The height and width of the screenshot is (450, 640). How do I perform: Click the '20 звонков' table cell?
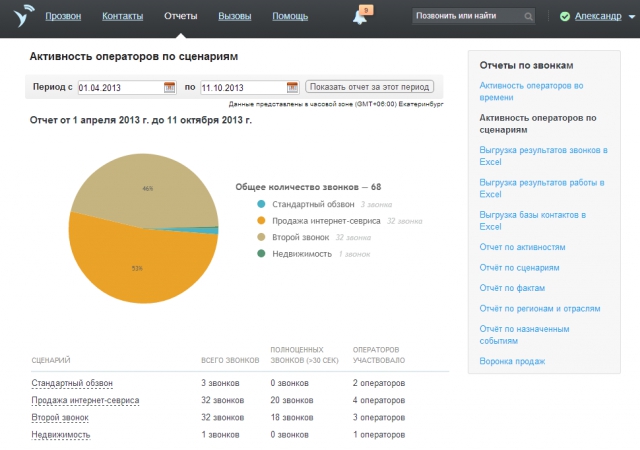292,400
